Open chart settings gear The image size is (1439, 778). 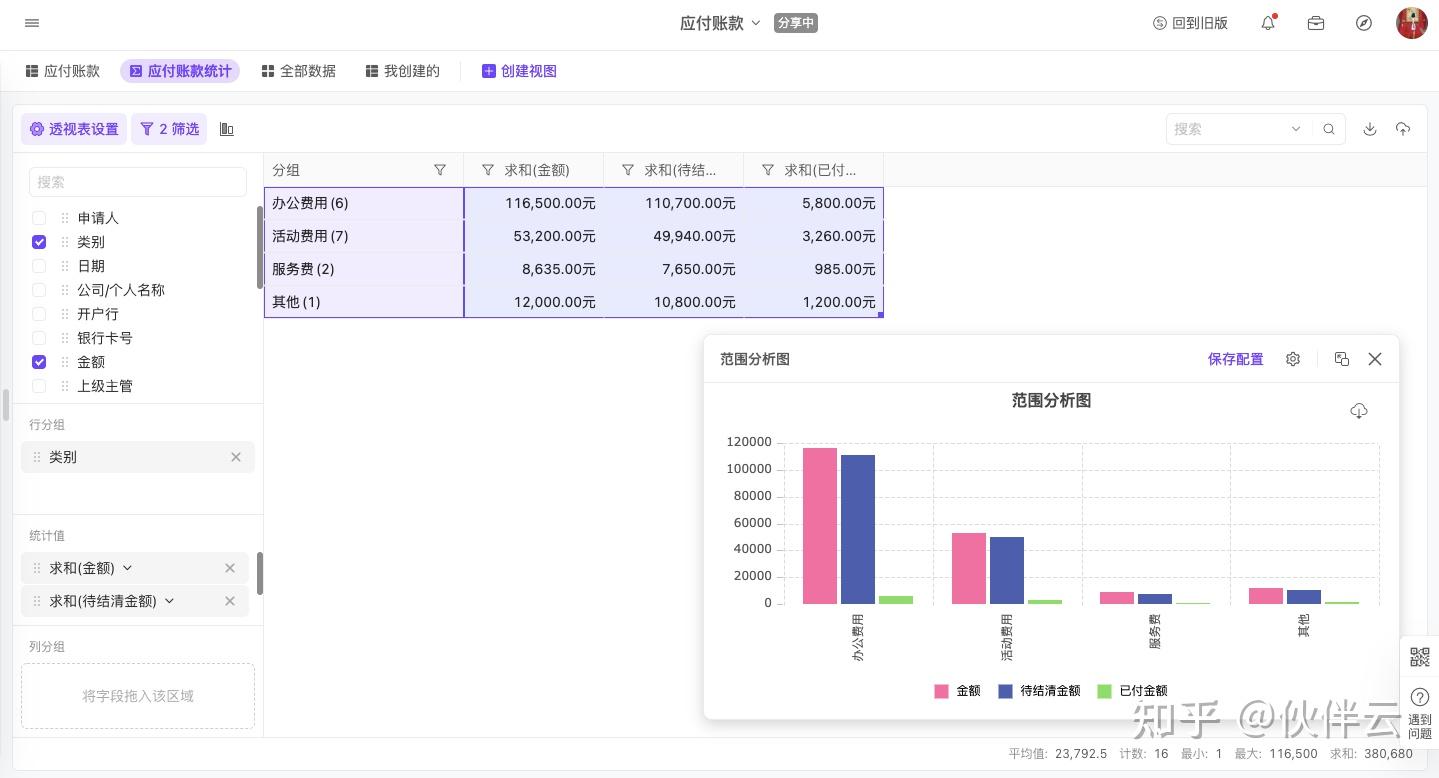coord(1293,359)
